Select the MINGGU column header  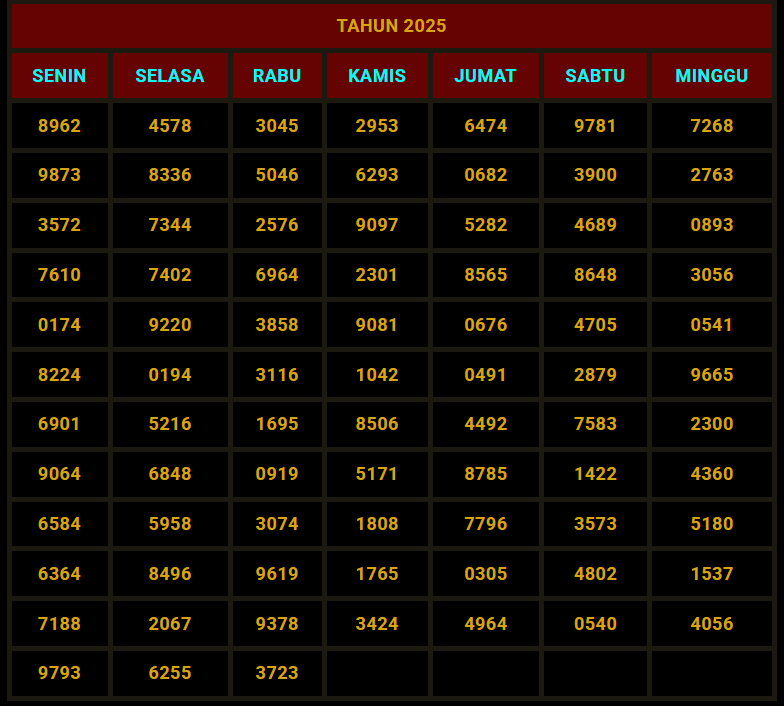712,76
